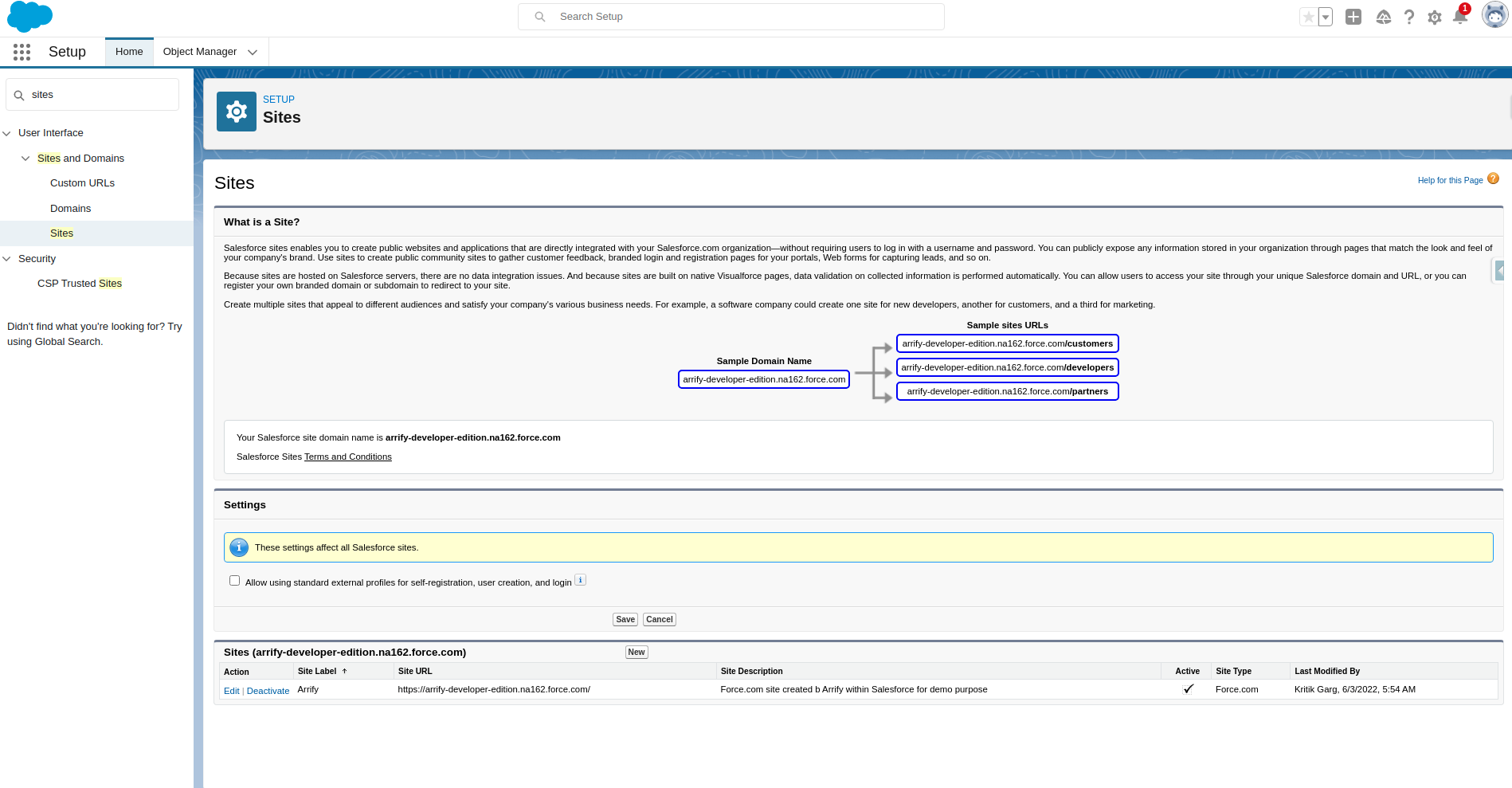
Task: Focus the Search Setup input field
Action: tap(731, 17)
